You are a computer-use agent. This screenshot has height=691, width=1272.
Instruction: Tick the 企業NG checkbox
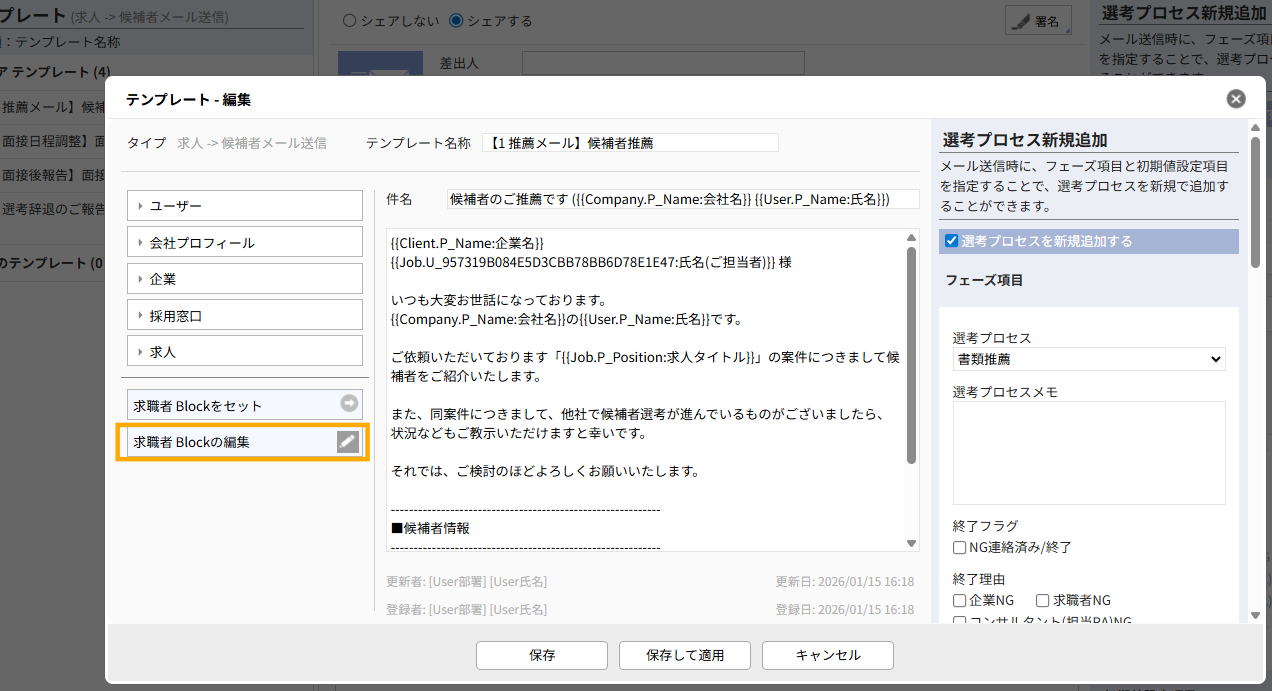(960, 601)
